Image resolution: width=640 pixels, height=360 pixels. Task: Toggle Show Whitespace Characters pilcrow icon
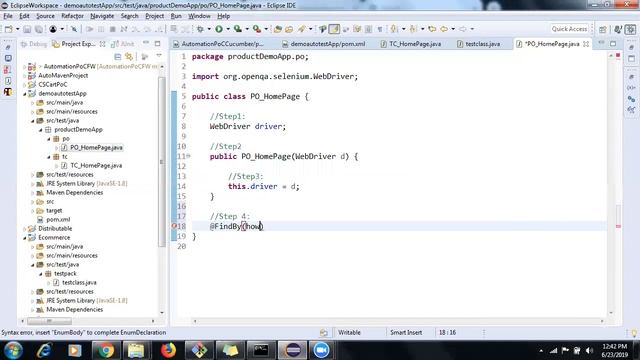coord(380,29)
